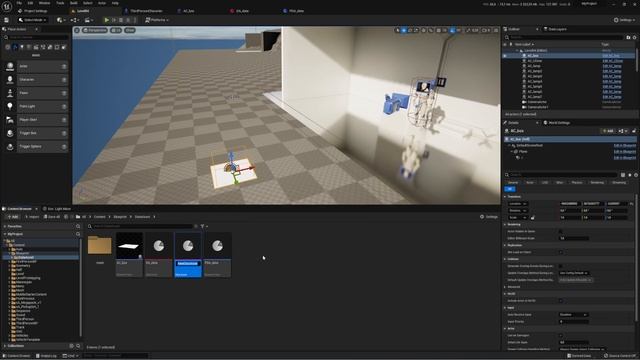
Task: Toggle the Can be Damaged checkbox
Action: (x=561, y=336)
